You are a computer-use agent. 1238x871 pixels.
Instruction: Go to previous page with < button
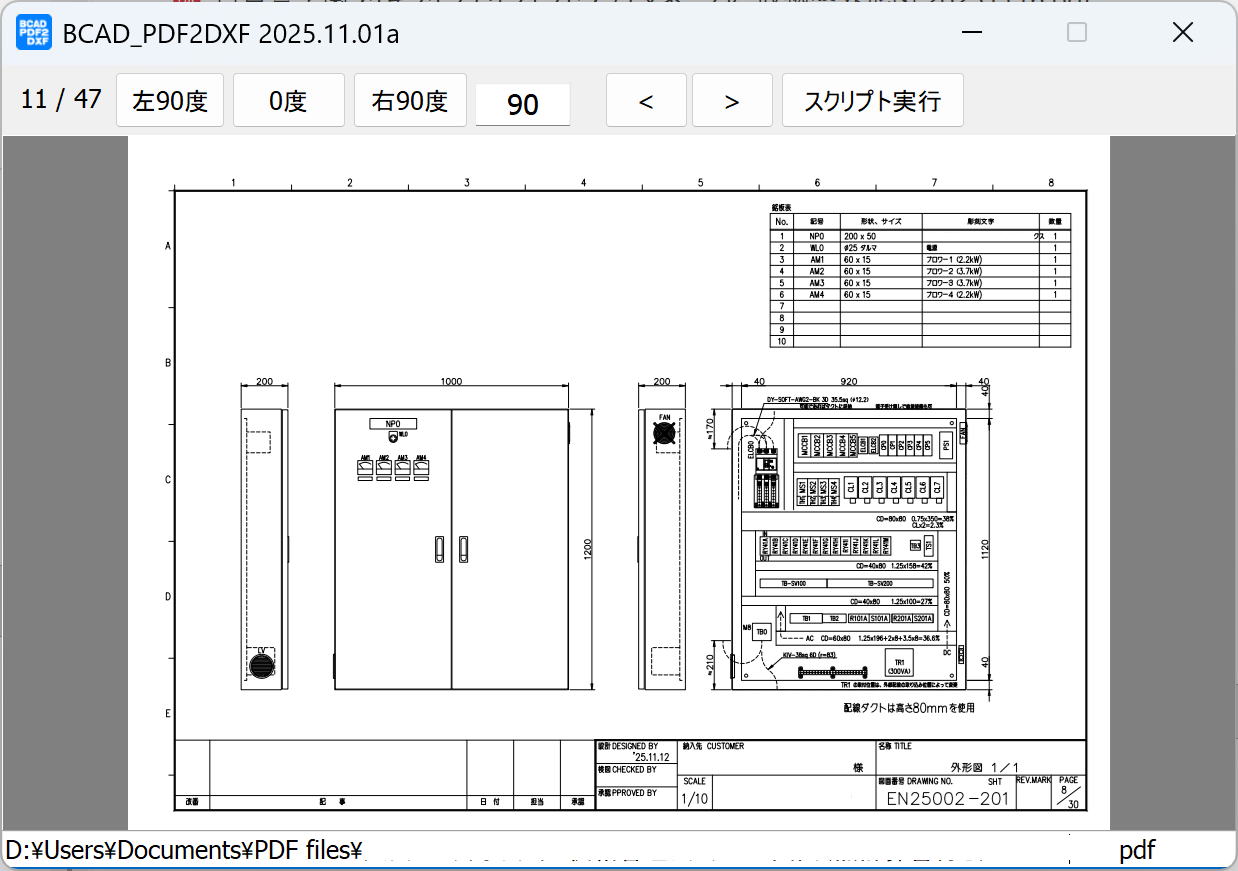pyautogui.click(x=646, y=101)
